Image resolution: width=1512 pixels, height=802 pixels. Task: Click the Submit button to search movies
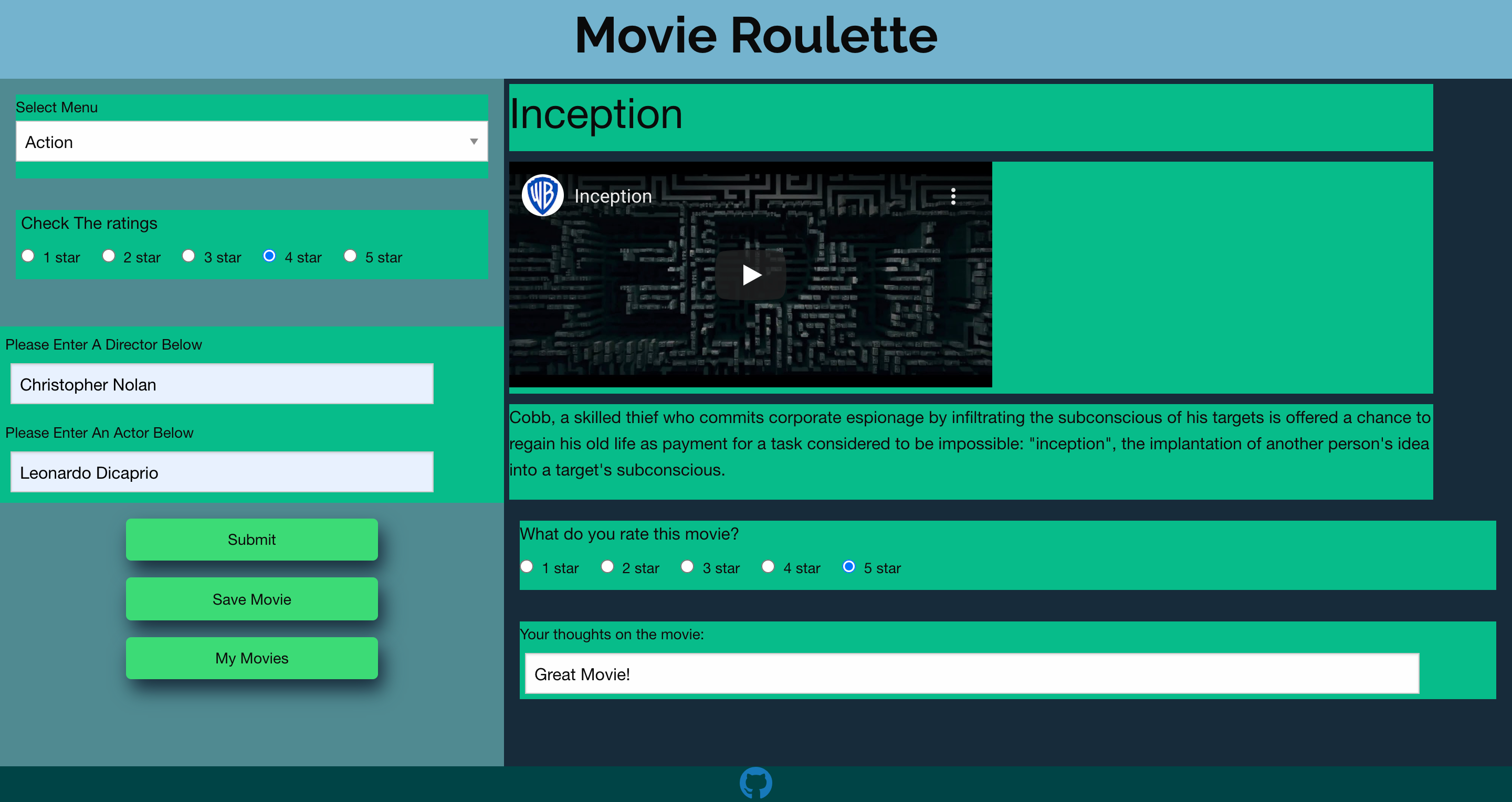pos(252,539)
